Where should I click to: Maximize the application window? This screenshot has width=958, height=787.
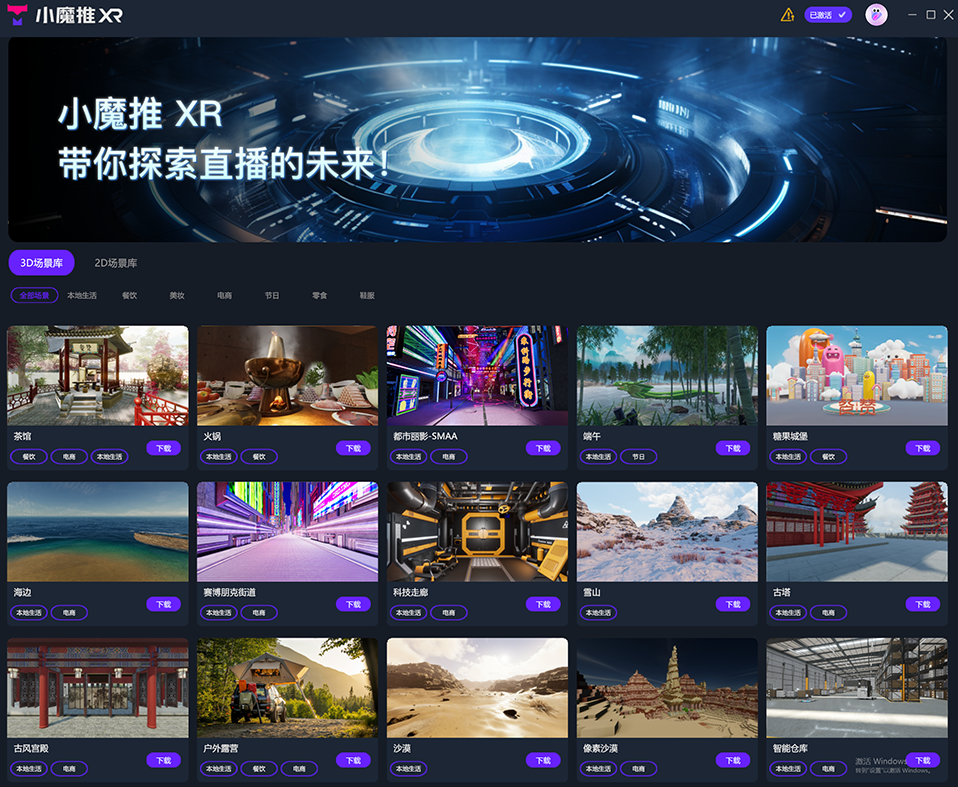pos(931,15)
